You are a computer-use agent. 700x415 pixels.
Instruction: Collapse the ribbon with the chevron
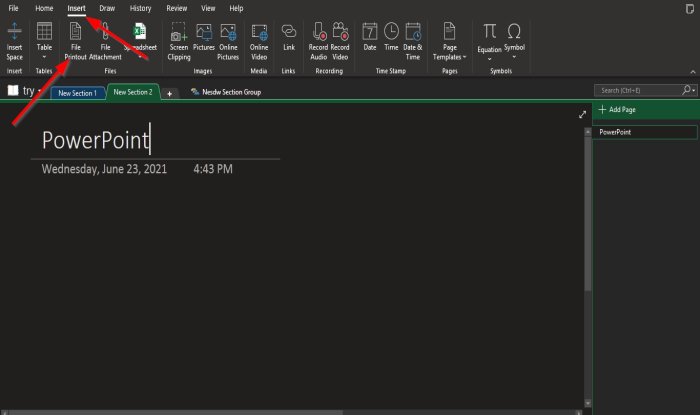(x=693, y=71)
